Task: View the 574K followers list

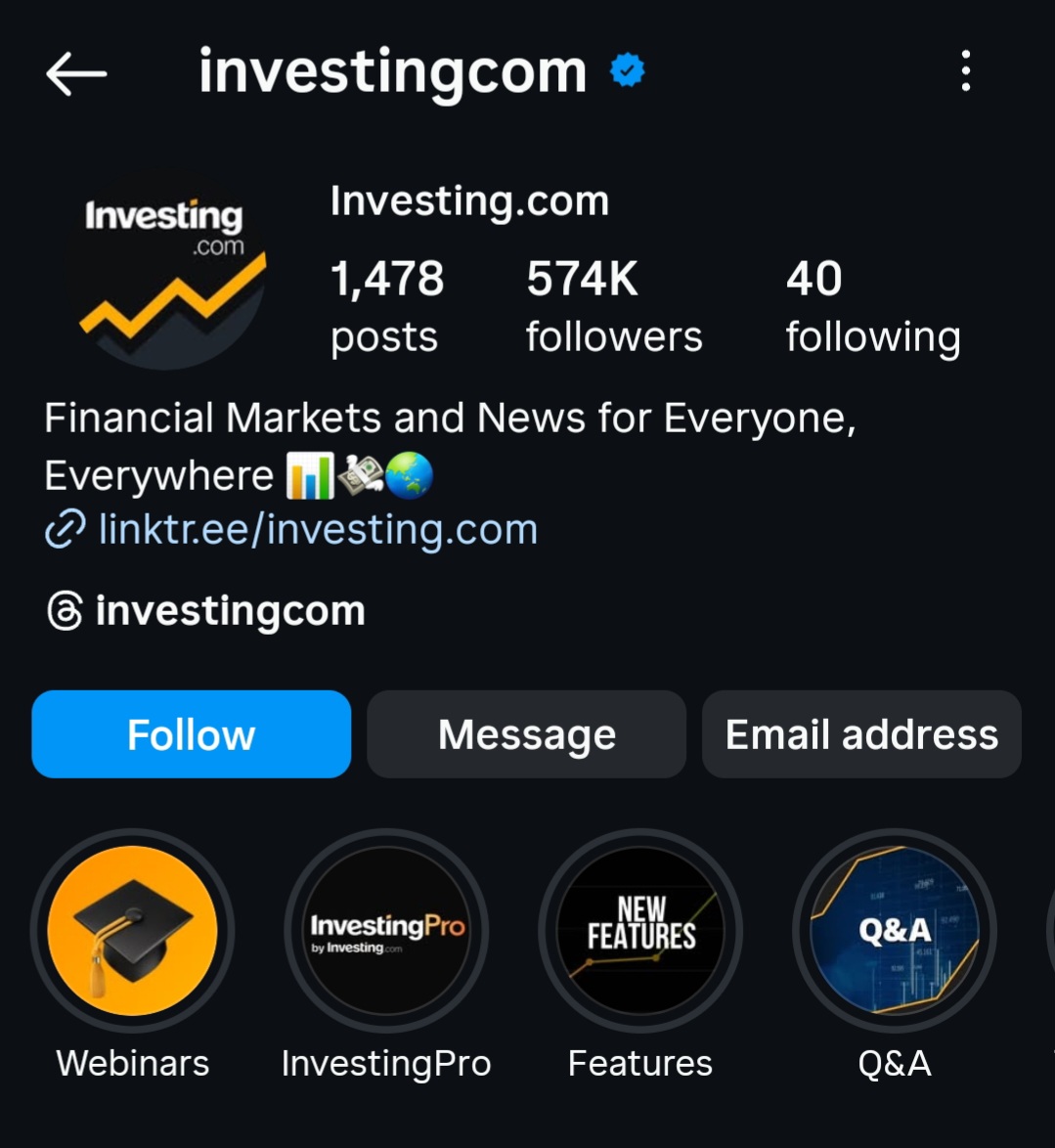Action: (x=613, y=307)
